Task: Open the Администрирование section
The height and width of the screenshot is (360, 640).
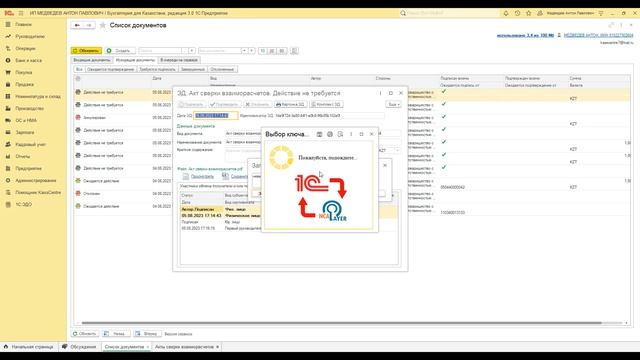Action: [x=36, y=180]
